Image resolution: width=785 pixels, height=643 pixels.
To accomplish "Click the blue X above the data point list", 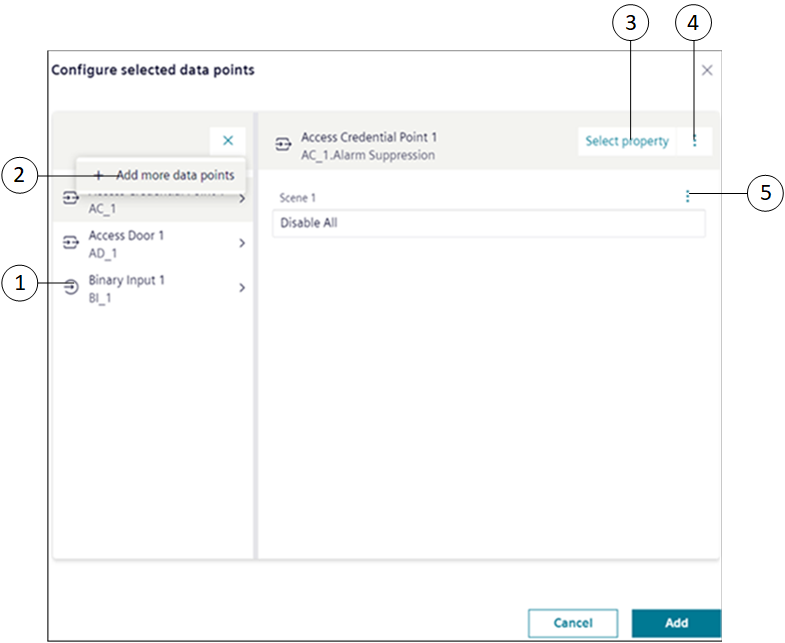I will pyautogui.click(x=227, y=141).
